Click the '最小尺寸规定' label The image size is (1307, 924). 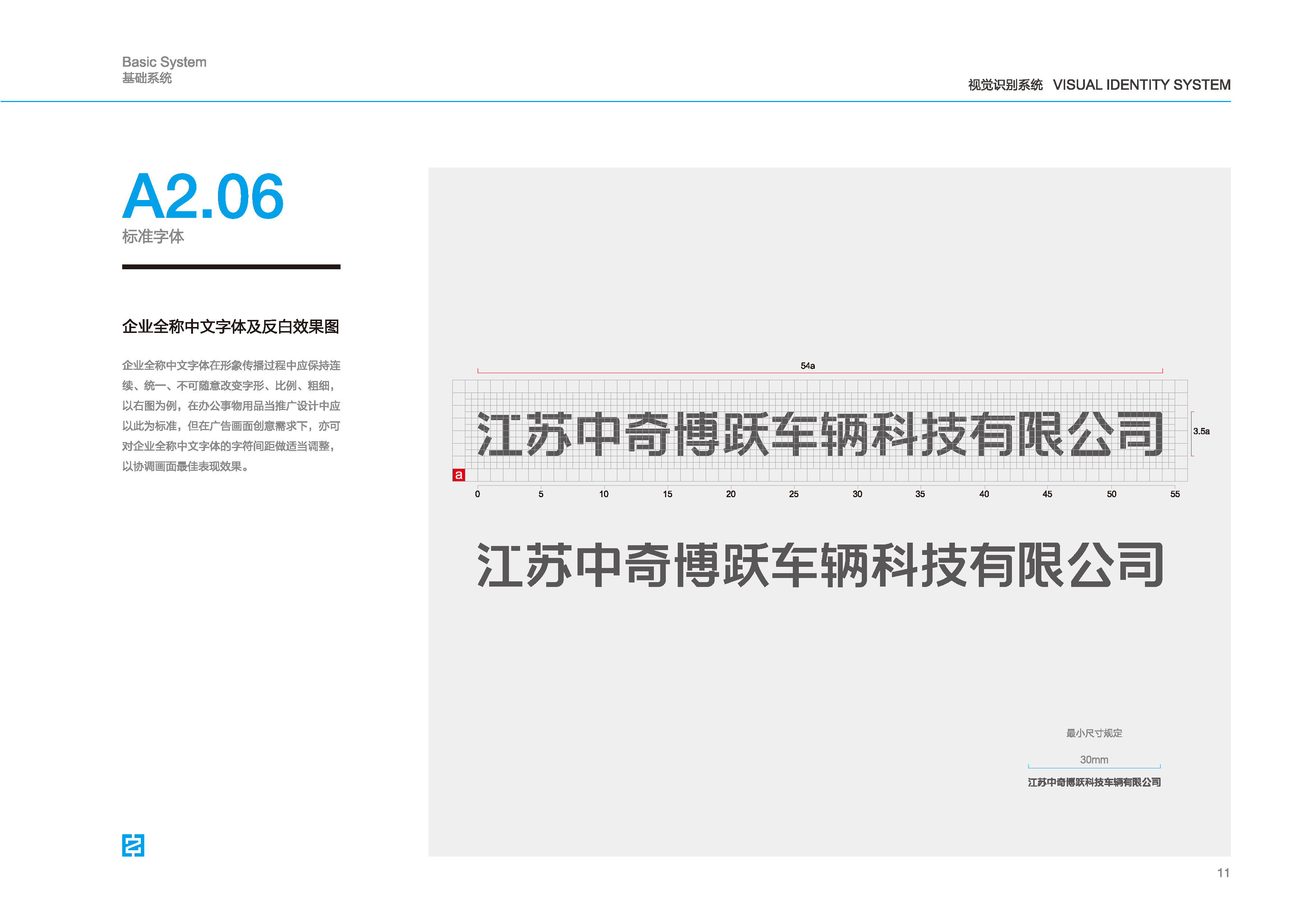pos(1094,733)
